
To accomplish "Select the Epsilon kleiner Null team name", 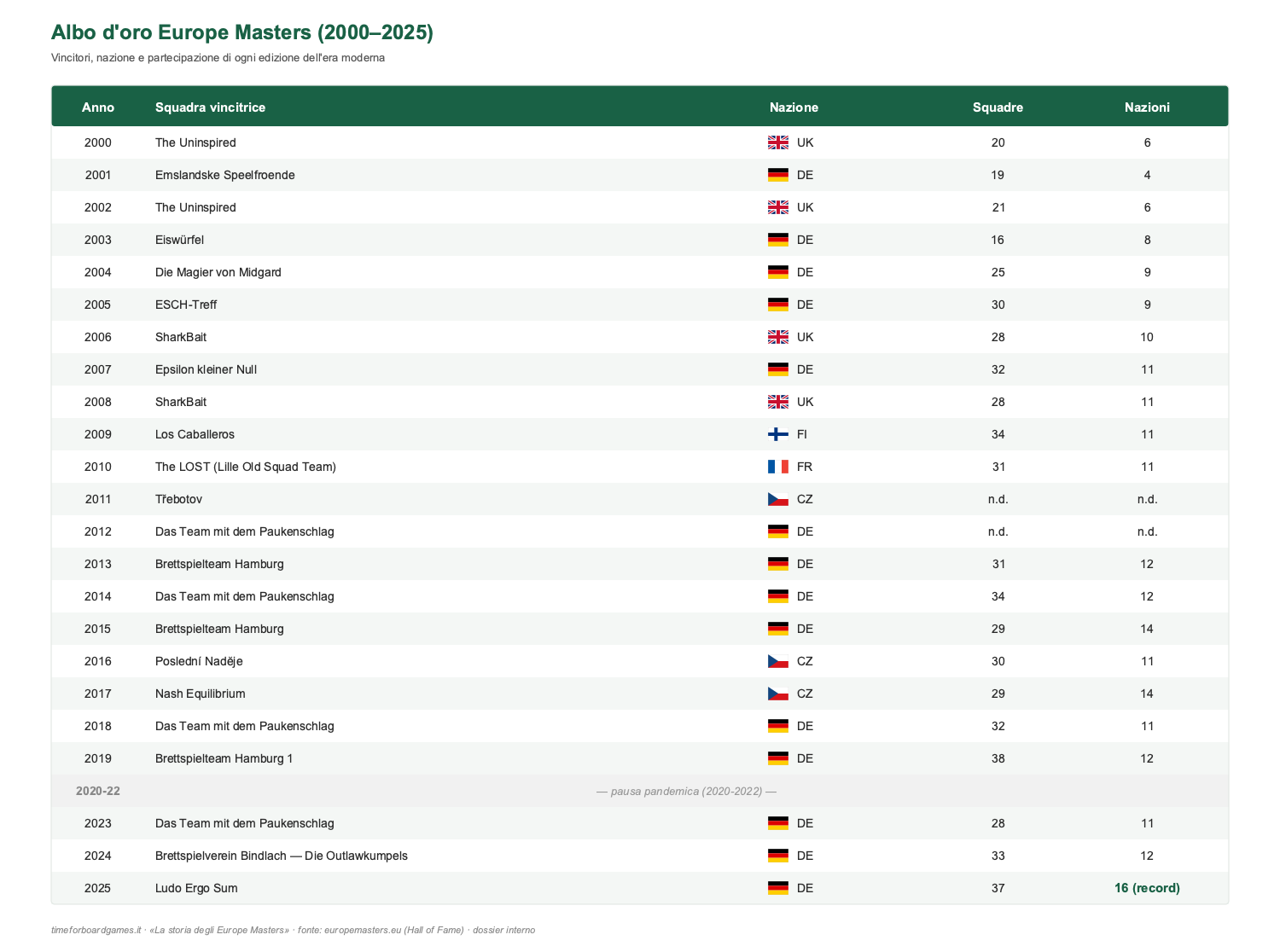I will (x=206, y=369).
